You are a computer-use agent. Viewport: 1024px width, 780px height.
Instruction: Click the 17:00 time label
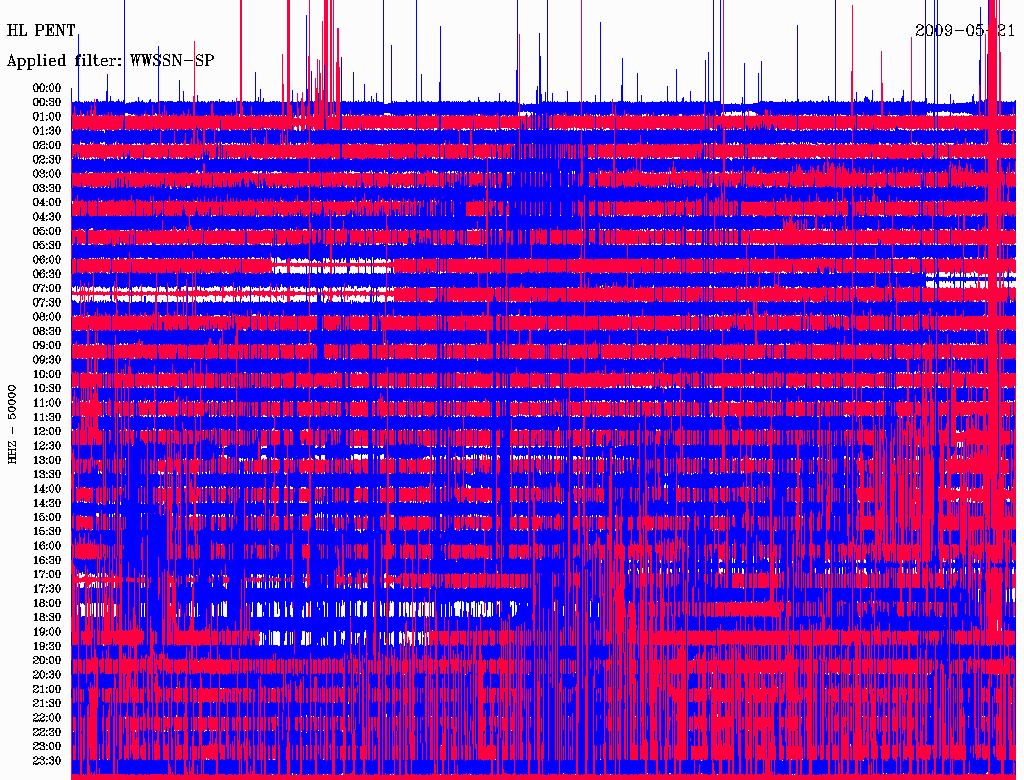pos(47,575)
